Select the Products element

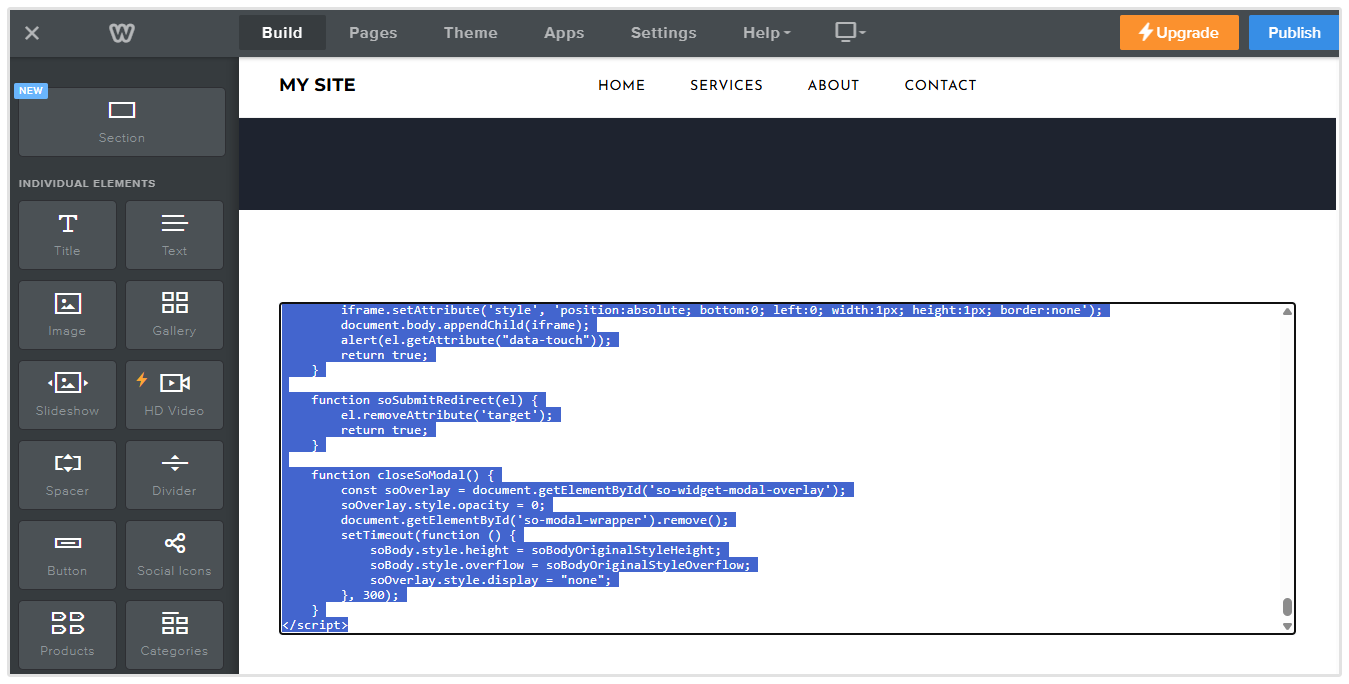coord(67,634)
